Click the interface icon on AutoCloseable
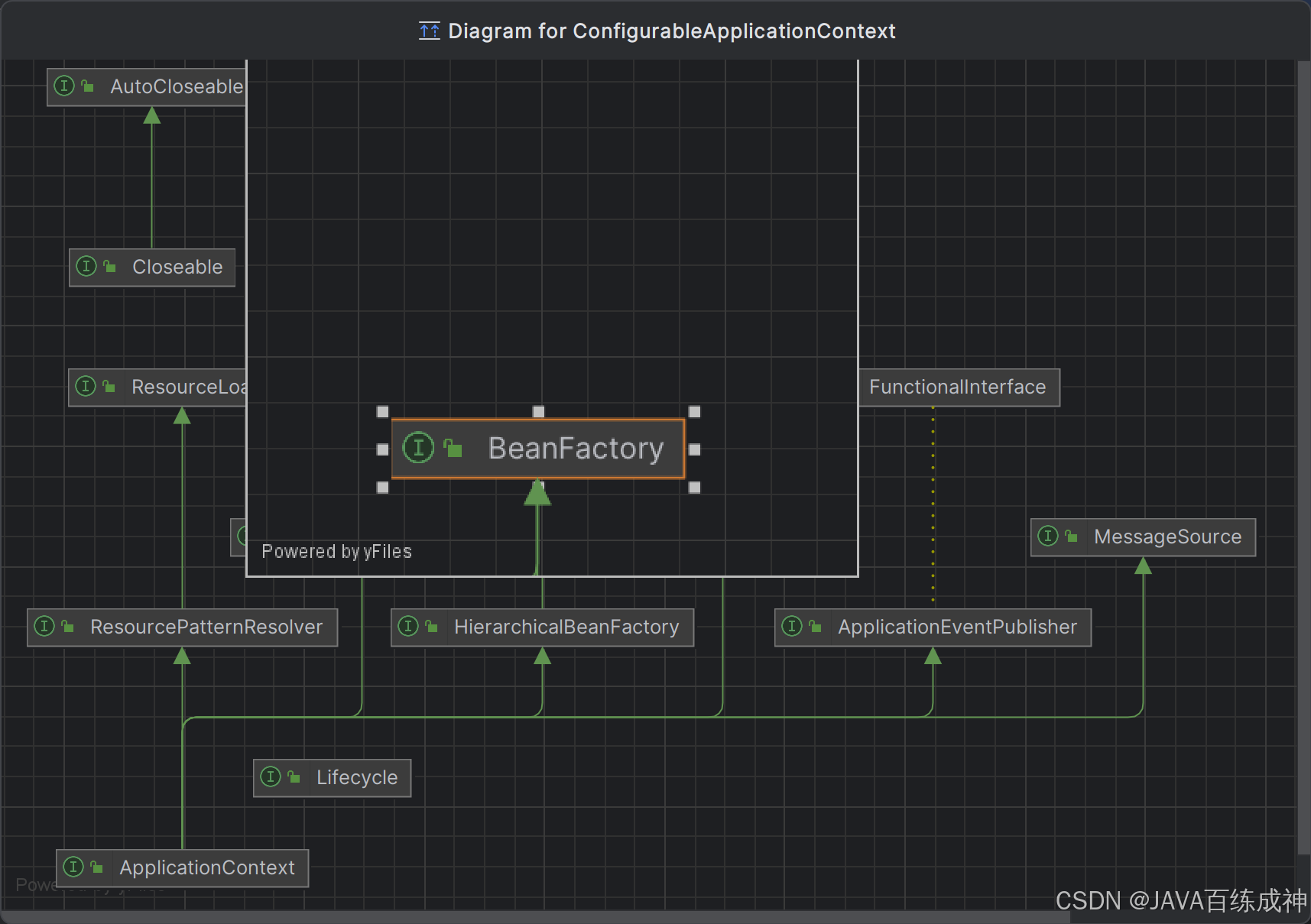Screen dimensions: 1311x924 click(x=64, y=86)
